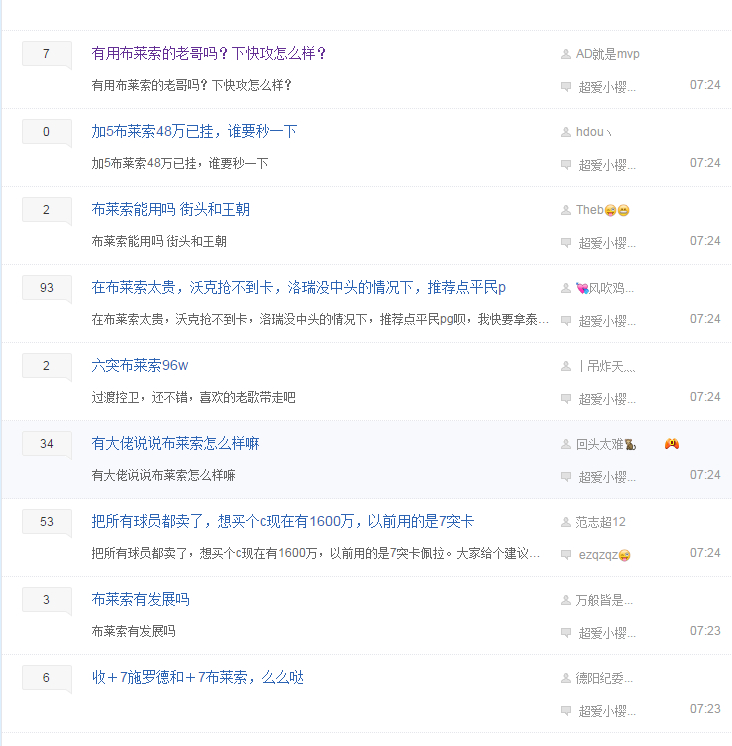This screenshot has width=732, height=746.
Task: Click the 93 reply count box
Action: click(47, 288)
